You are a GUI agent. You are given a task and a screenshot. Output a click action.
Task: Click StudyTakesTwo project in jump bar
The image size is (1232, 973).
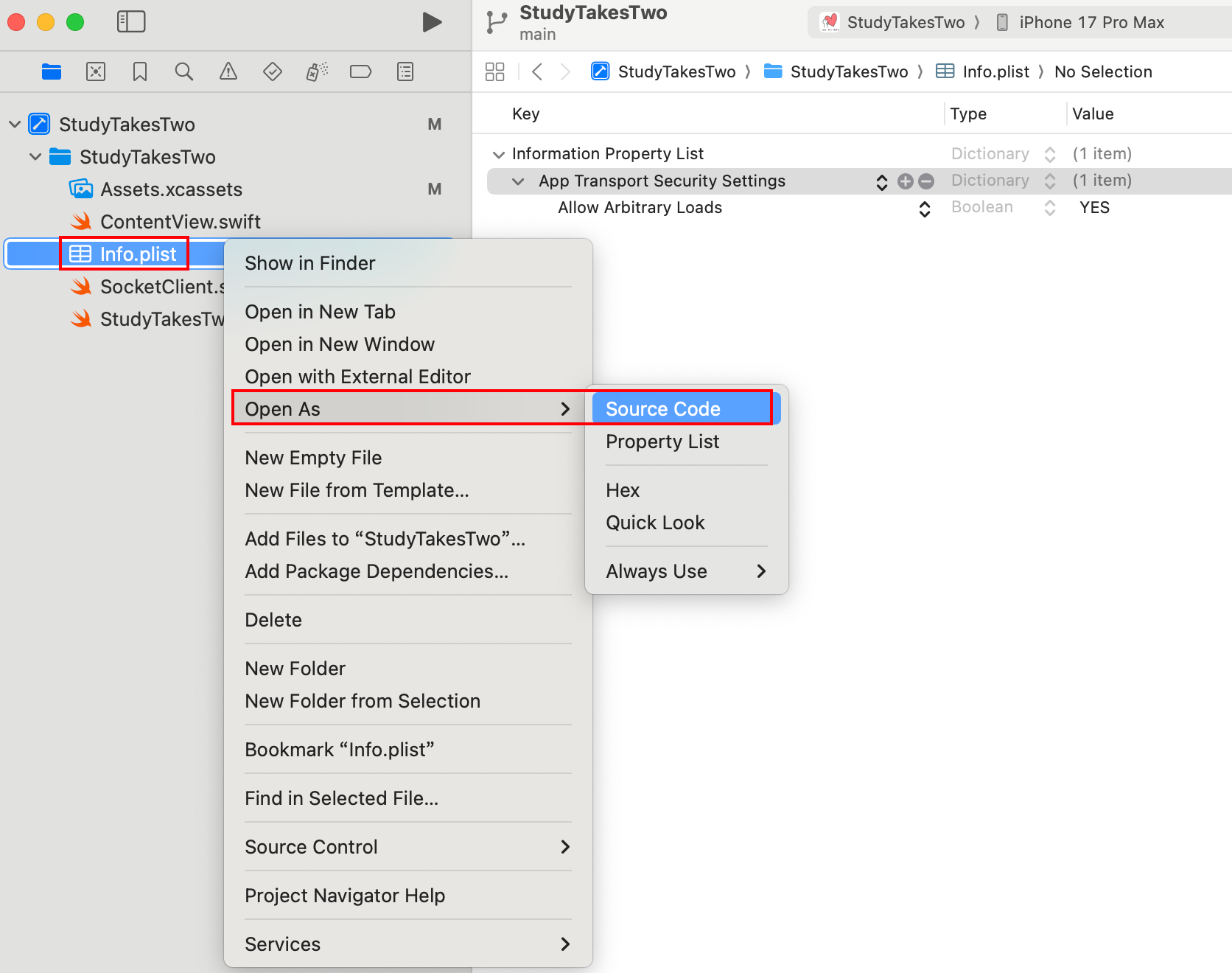point(663,72)
